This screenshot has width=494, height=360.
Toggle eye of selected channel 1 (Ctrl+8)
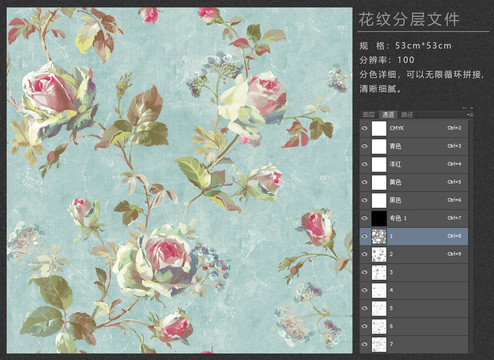[x=365, y=236]
